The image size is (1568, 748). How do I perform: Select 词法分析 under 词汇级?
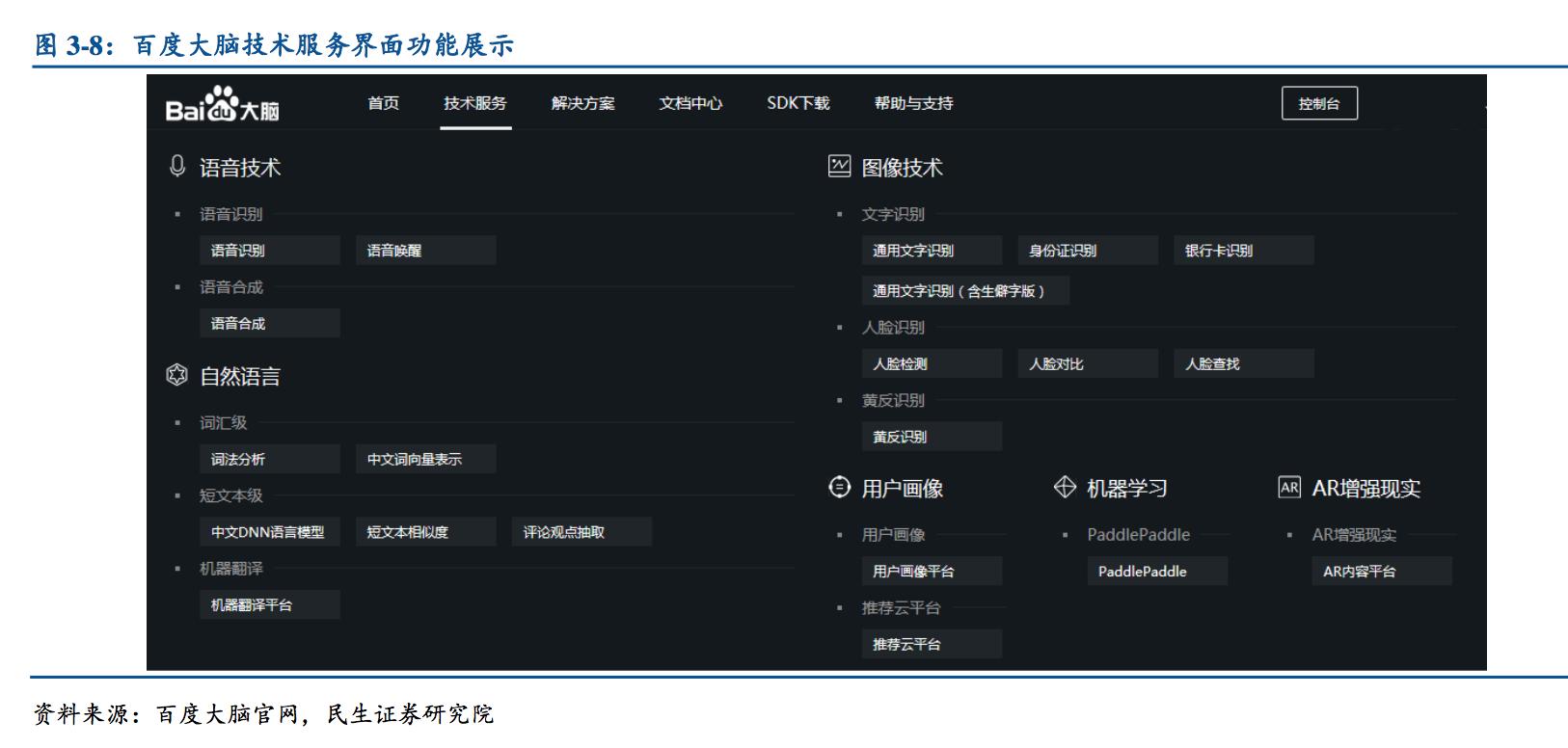click(x=270, y=460)
